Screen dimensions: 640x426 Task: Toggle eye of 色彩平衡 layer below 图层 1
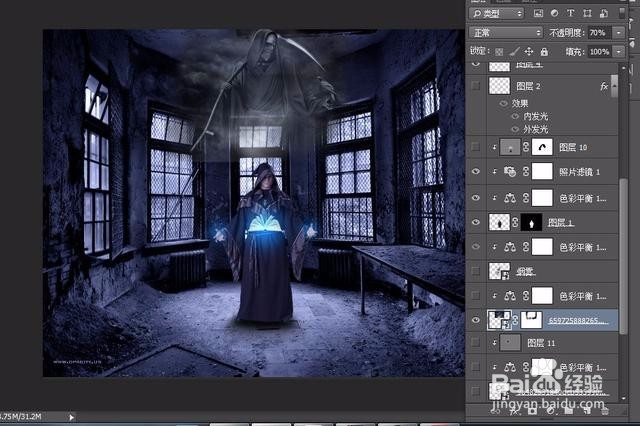point(476,246)
